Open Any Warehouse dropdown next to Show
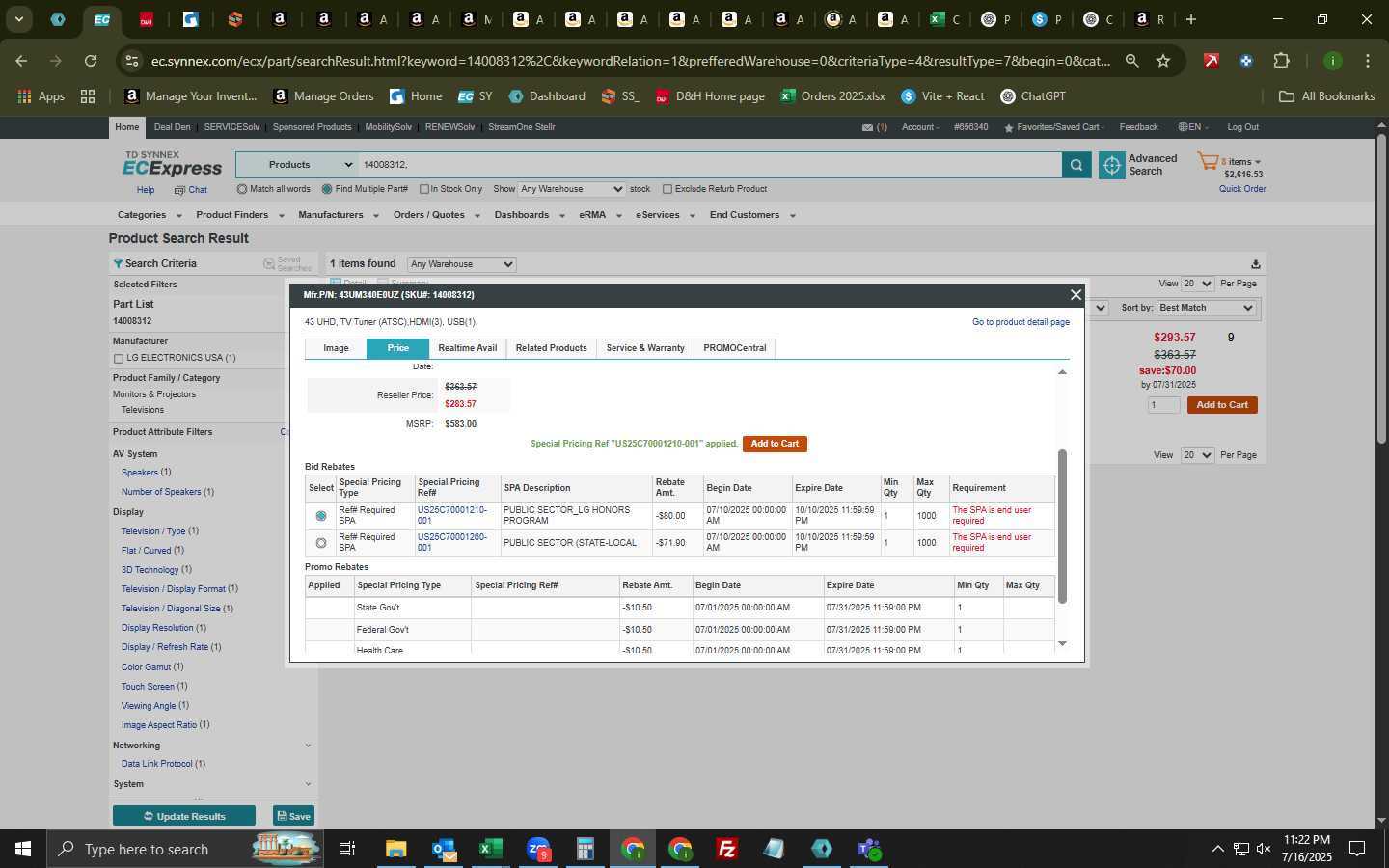 click(572, 189)
